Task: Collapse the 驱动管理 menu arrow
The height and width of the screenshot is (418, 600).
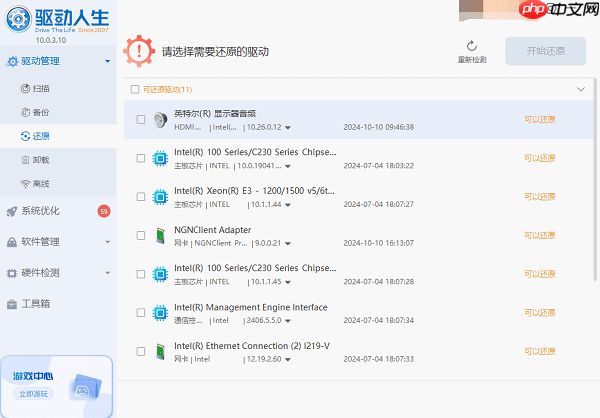Action: [x=108, y=61]
